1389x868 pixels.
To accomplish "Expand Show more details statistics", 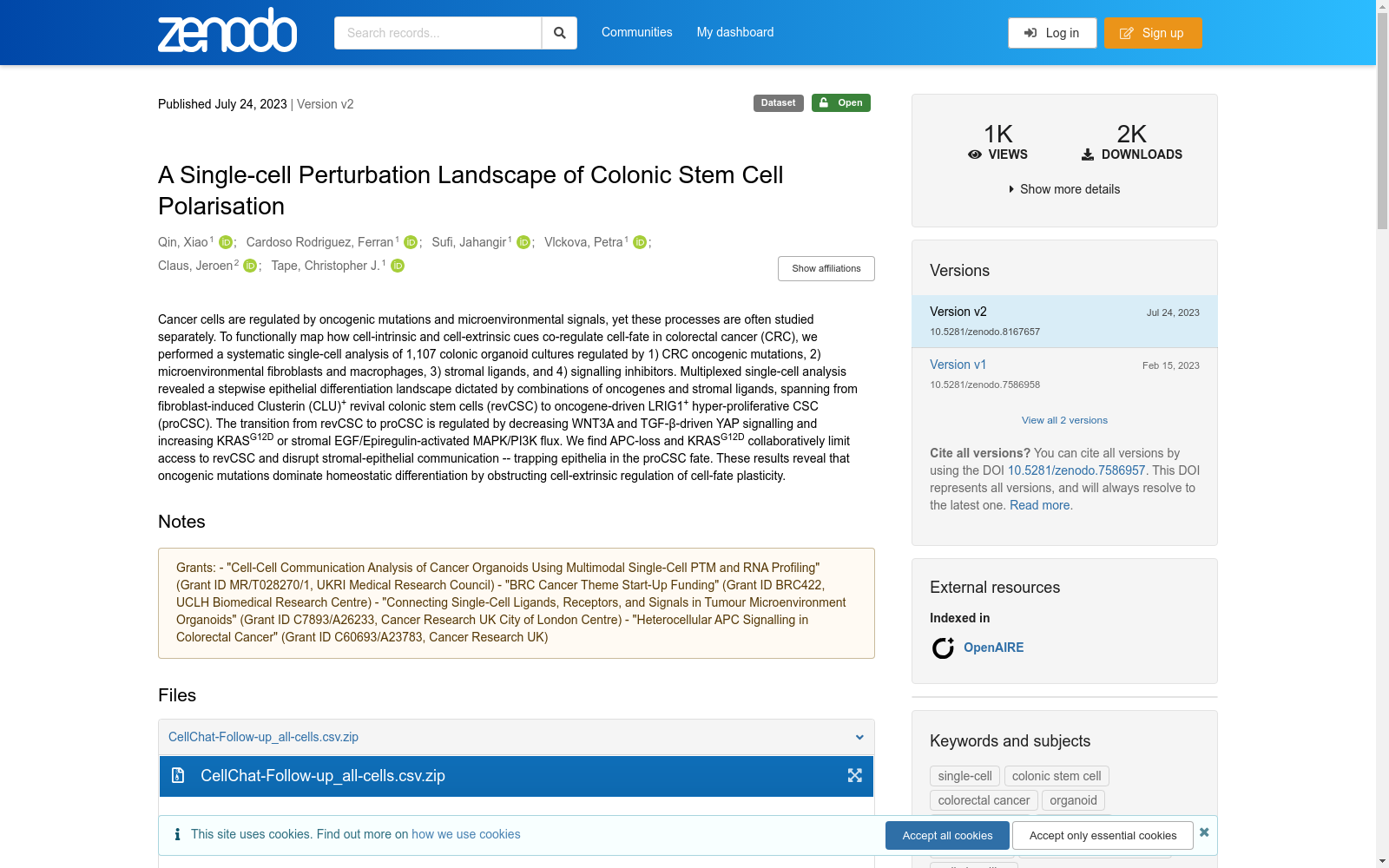I will pyautogui.click(x=1064, y=189).
